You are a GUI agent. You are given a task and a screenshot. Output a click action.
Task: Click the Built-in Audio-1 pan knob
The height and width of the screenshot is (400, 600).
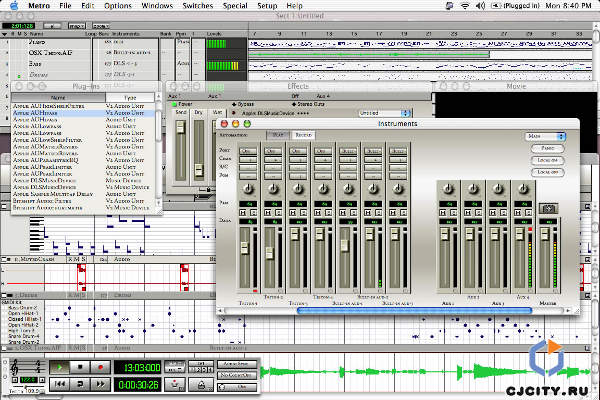348,188
